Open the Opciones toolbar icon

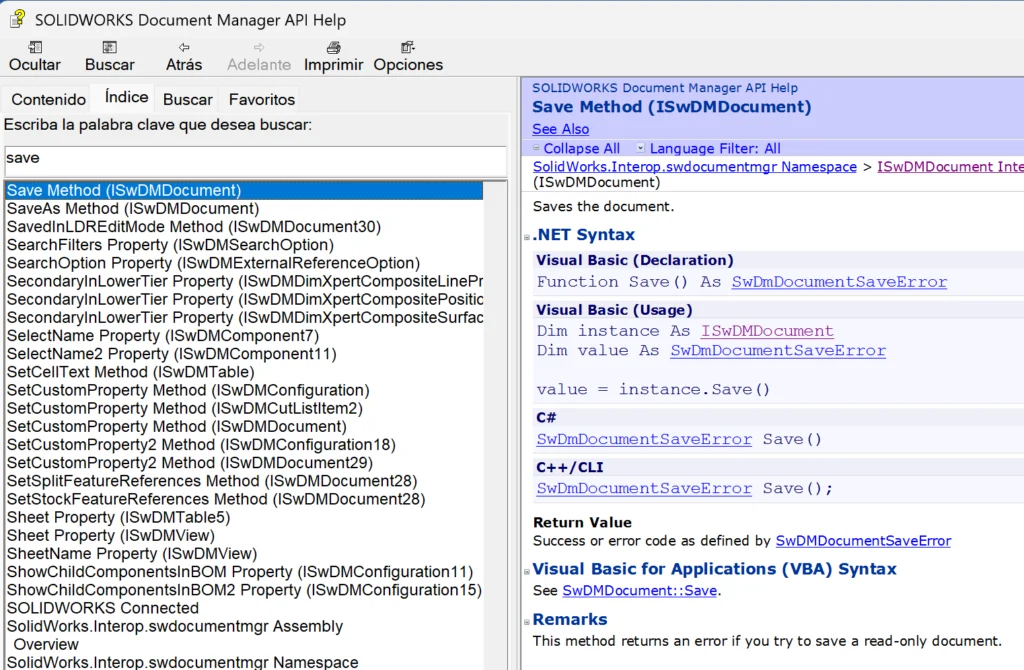tap(408, 48)
